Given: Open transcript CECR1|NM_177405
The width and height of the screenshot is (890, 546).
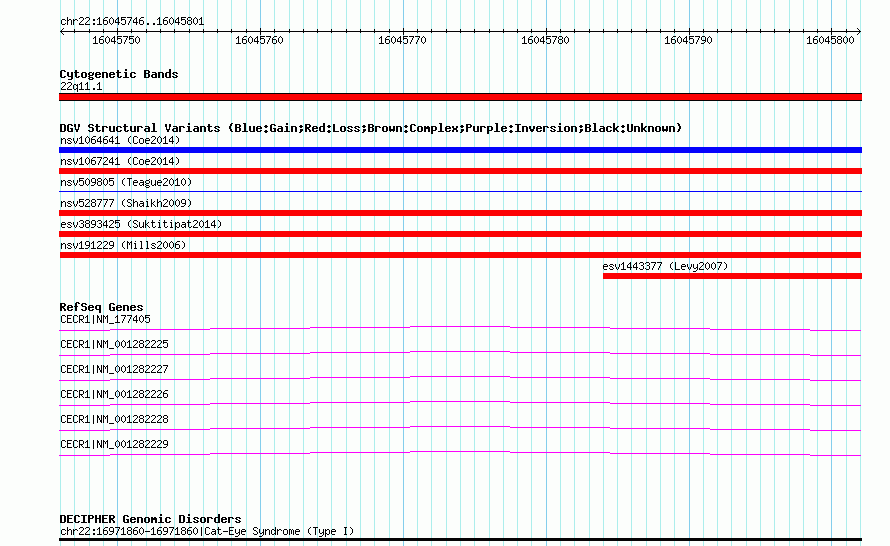Looking at the screenshot, I should tap(105, 320).
